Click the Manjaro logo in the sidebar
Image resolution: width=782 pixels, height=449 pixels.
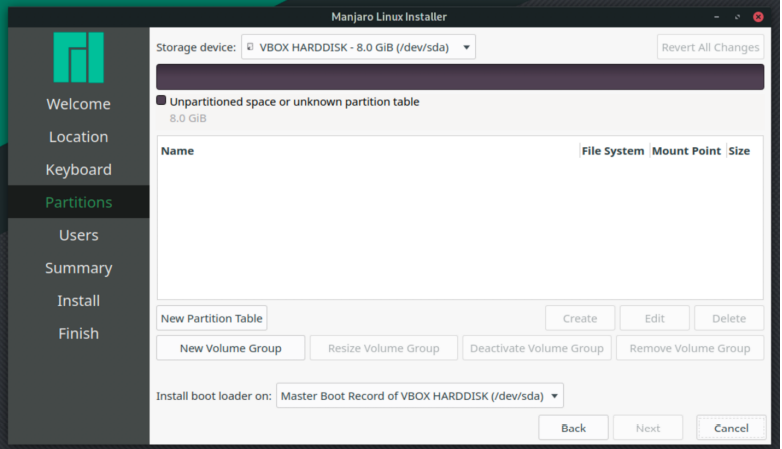pos(78,57)
